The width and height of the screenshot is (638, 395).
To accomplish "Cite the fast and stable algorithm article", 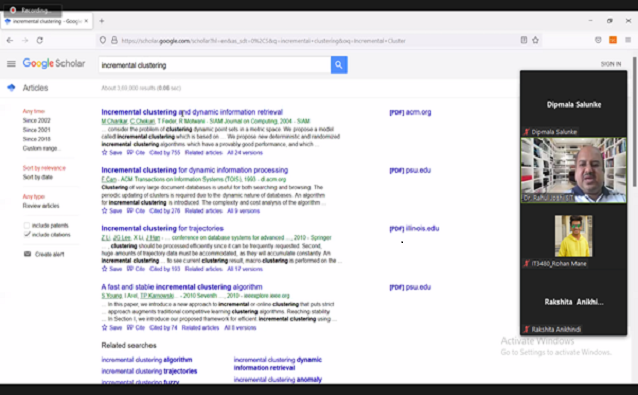I will click(x=136, y=327).
